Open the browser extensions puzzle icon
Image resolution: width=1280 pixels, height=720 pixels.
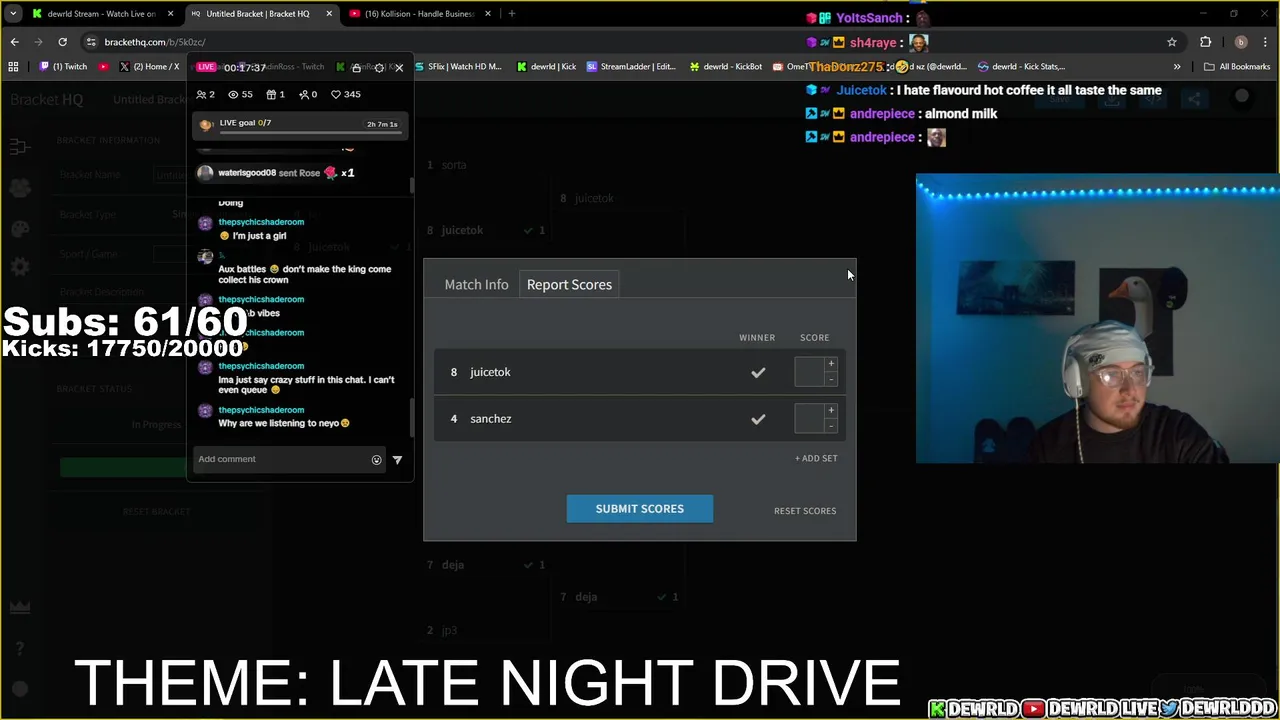click(1205, 42)
